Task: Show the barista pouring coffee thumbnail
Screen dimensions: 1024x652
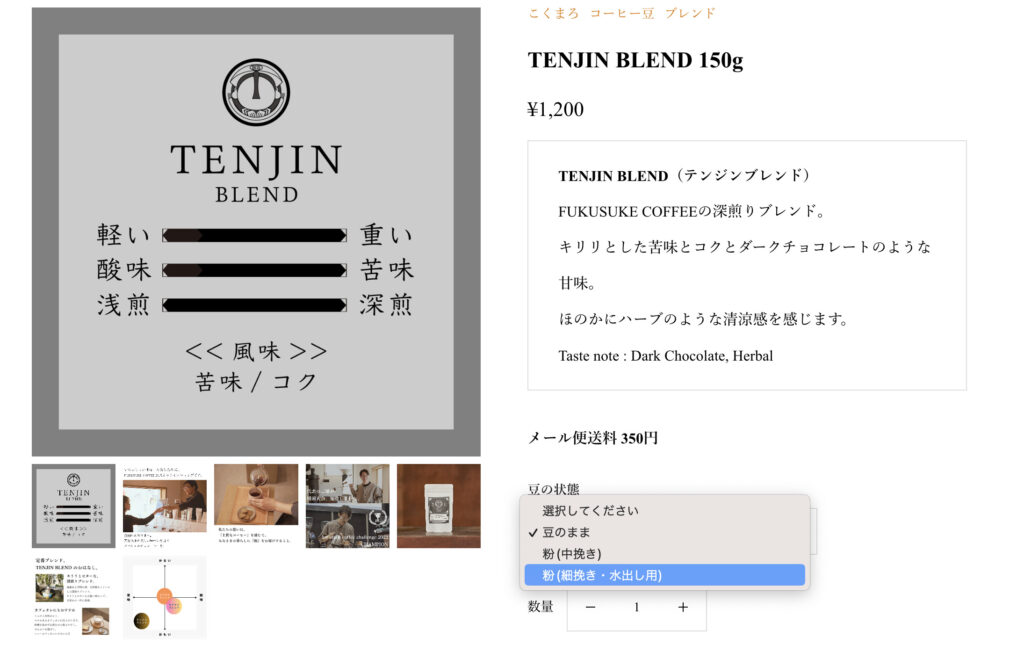Action: (165, 506)
